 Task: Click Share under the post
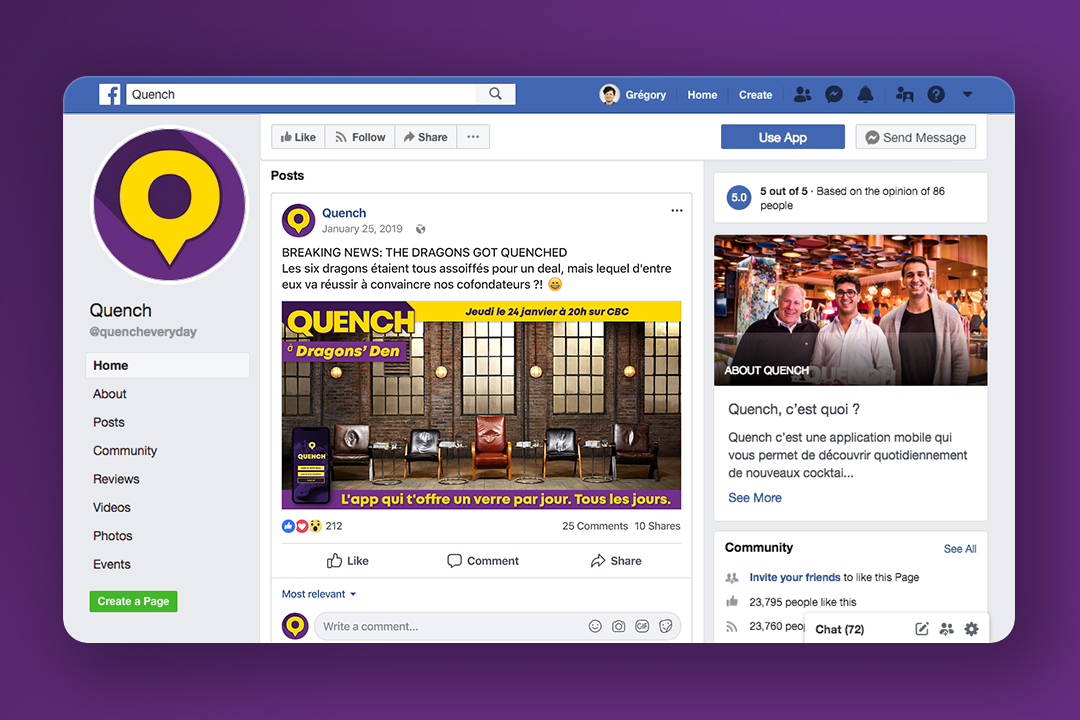[x=616, y=561]
